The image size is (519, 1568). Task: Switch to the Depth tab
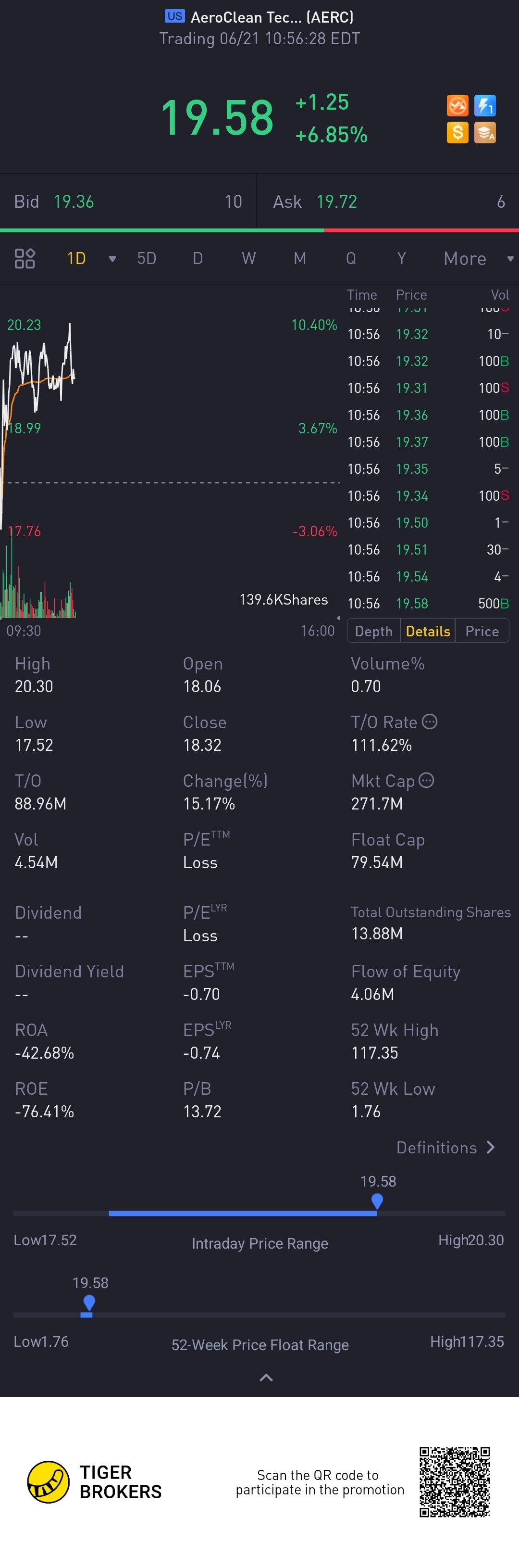click(x=373, y=631)
